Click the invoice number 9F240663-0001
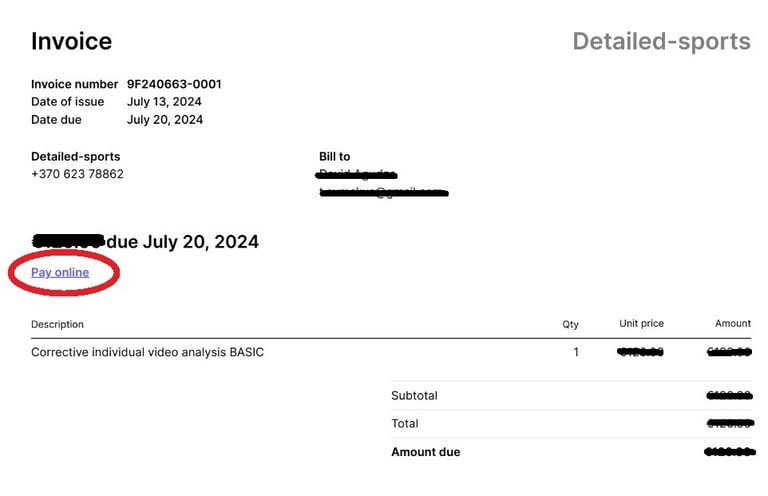This screenshot has height=496, width=768. 174,84
